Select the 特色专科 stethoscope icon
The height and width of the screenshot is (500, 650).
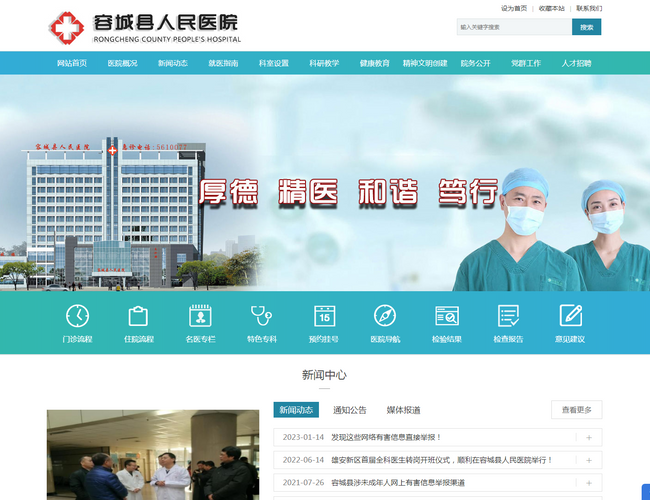click(262, 317)
